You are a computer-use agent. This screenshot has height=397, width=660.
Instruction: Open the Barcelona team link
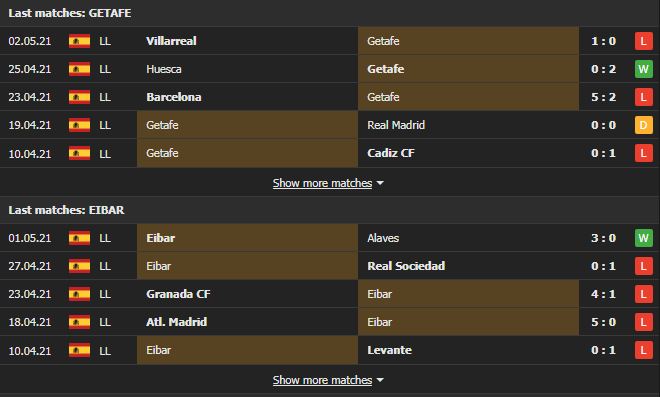coord(174,97)
